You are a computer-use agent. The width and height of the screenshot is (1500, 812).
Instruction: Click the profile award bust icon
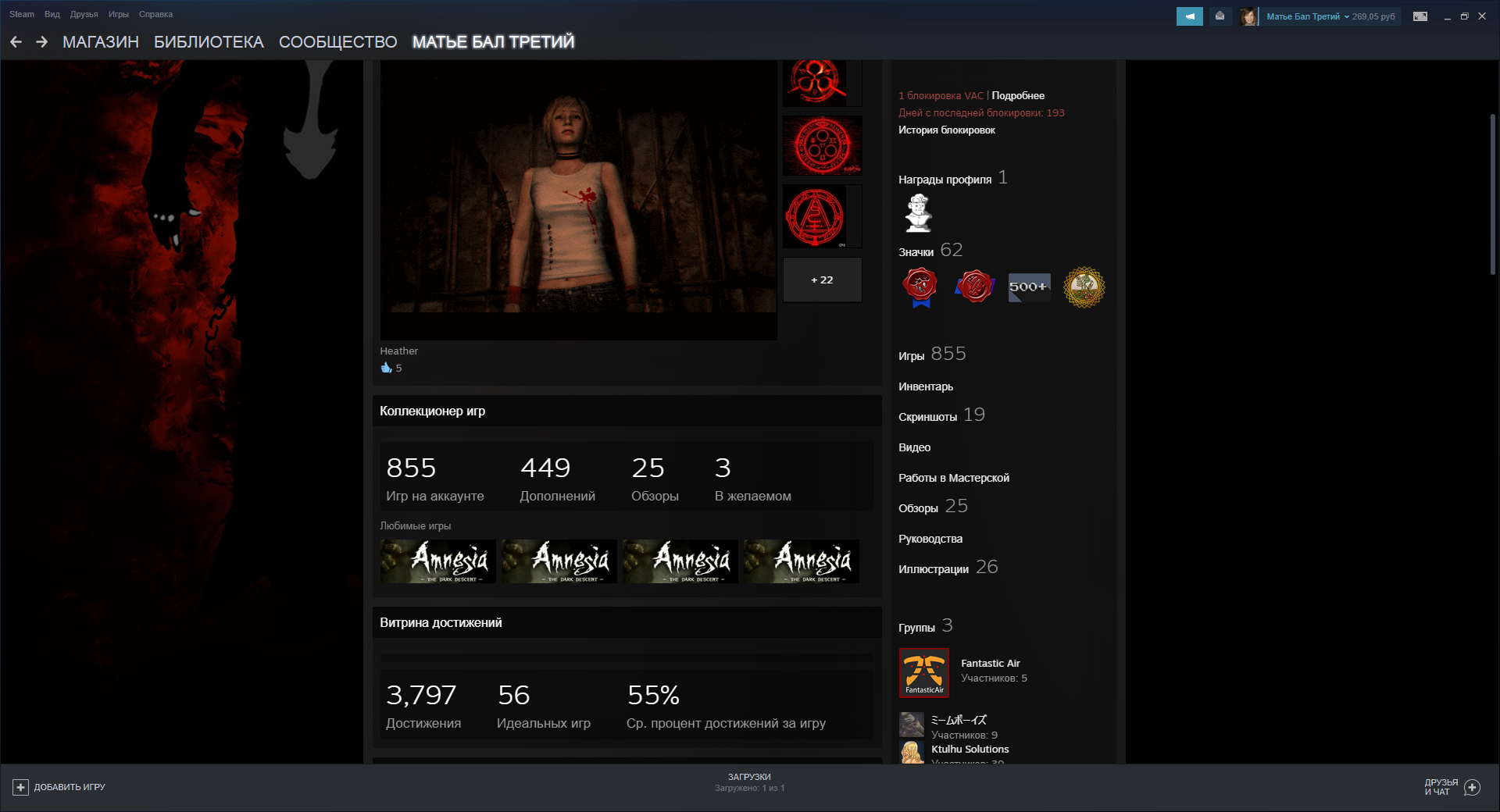coord(918,213)
